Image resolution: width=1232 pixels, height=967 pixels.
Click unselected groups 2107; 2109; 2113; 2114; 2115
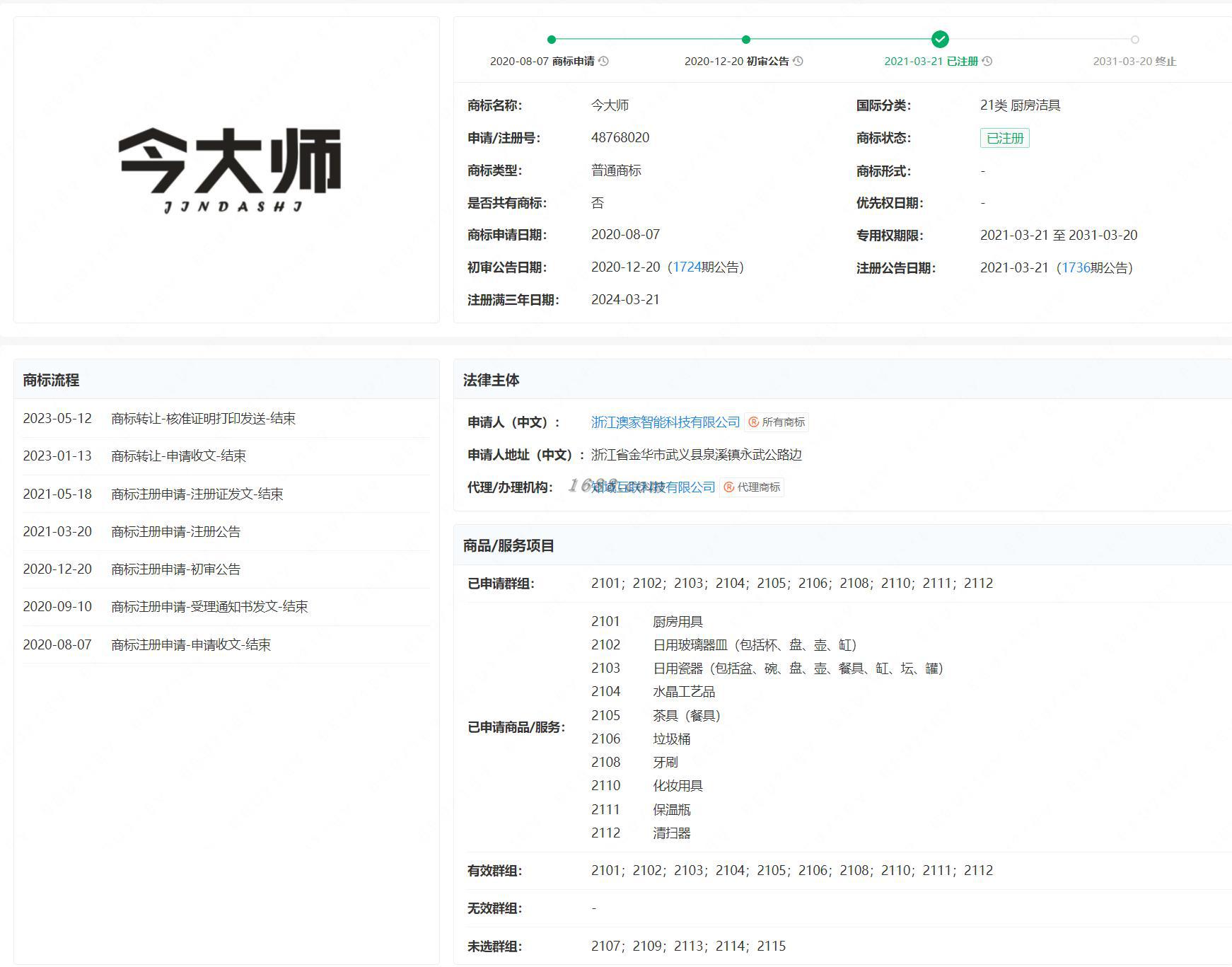click(x=688, y=946)
